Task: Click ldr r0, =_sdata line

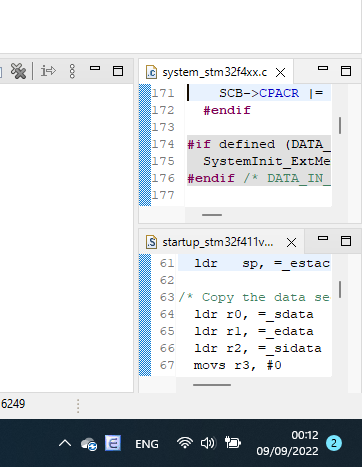Action: click(x=254, y=314)
